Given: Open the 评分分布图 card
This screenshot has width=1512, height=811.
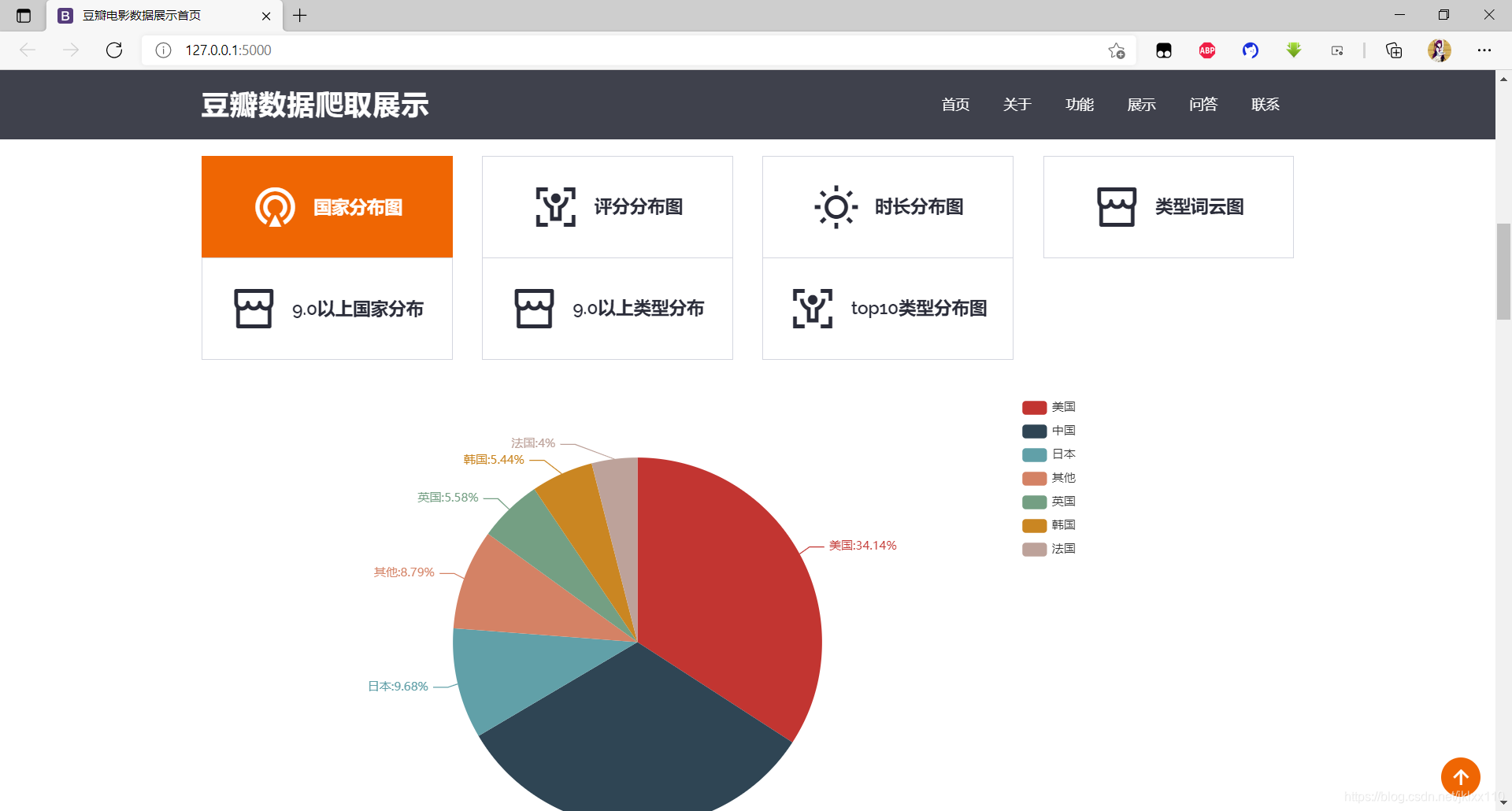Looking at the screenshot, I should [607, 207].
